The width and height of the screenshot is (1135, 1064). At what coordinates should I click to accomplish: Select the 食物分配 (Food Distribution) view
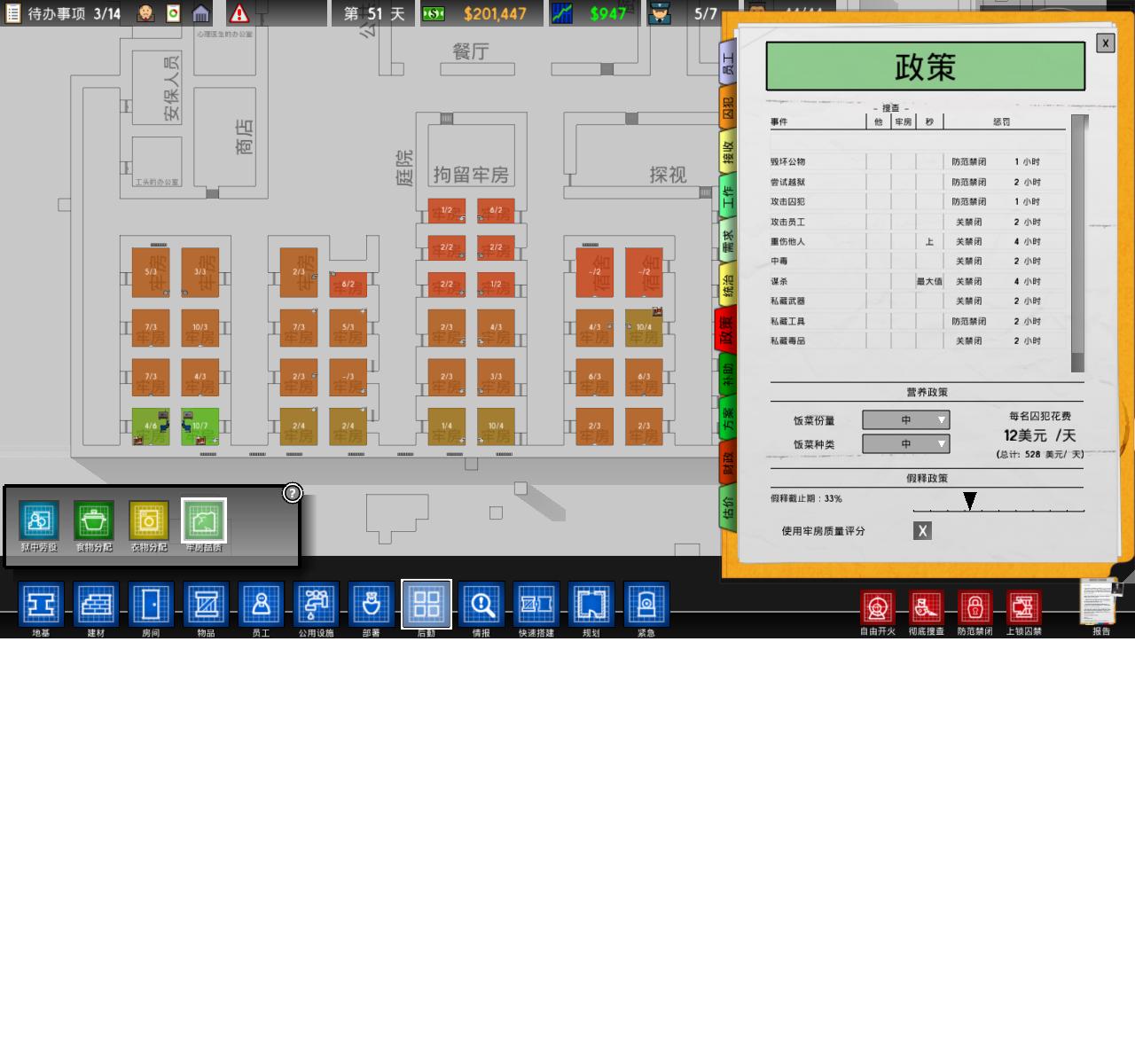click(94, 520)
